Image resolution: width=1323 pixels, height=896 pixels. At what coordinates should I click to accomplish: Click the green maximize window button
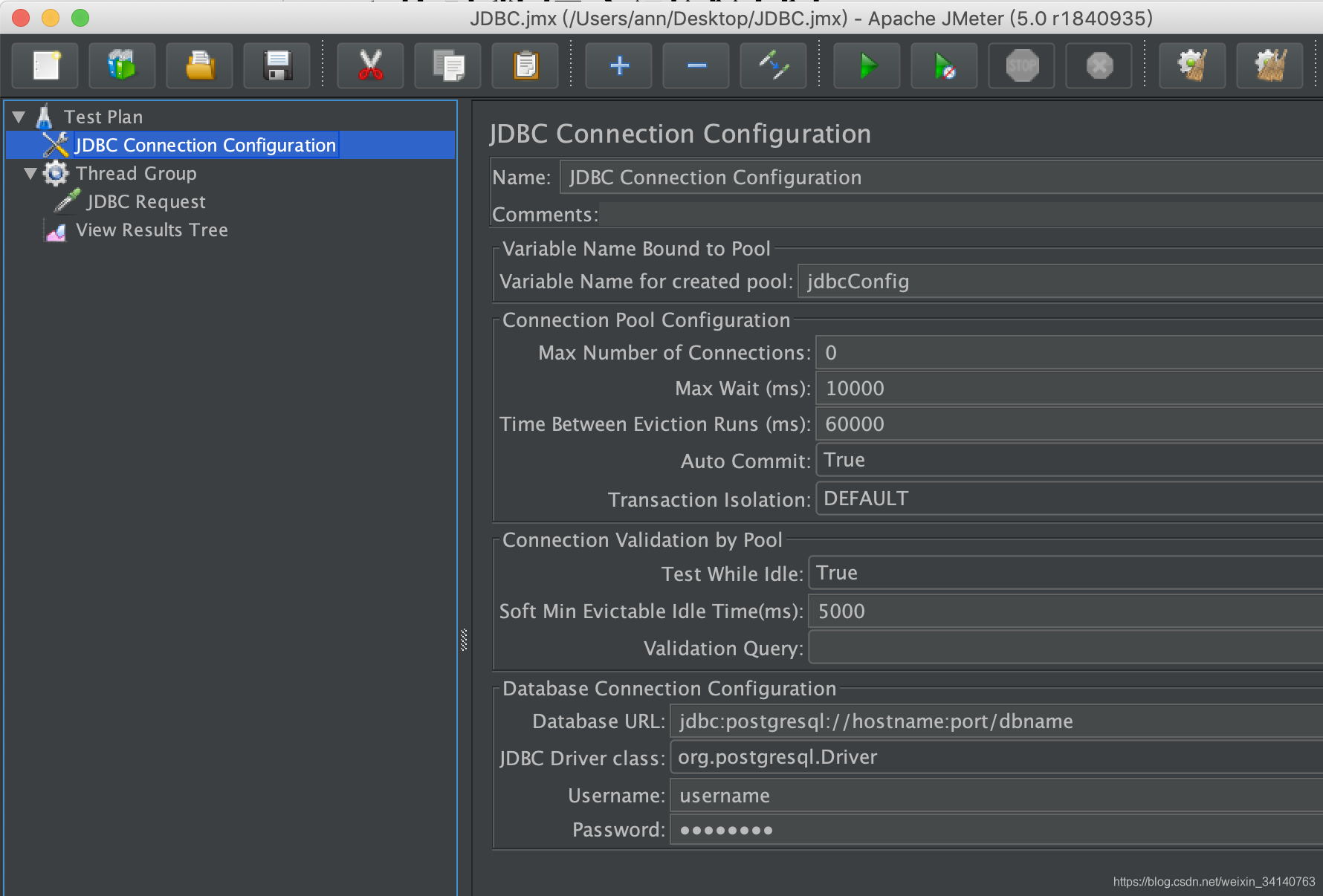click(80, 18)
